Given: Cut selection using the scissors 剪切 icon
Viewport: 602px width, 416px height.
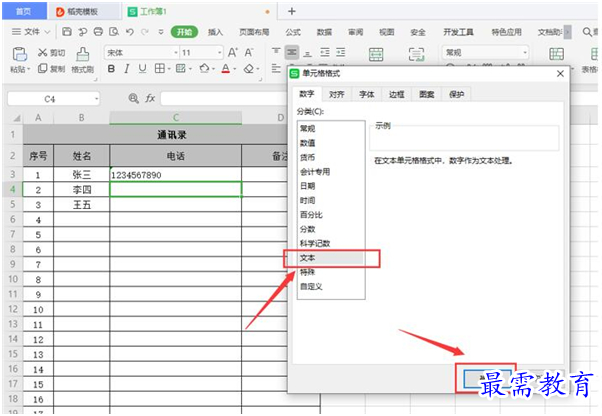Looking at the screenshot, I should [51, 53].
